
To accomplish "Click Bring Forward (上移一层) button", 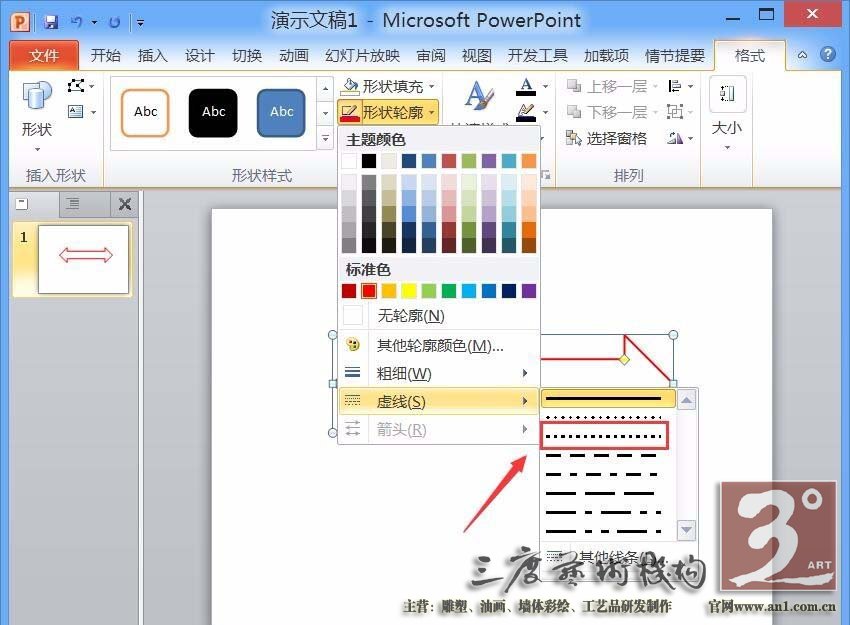I will pos(606,86).
